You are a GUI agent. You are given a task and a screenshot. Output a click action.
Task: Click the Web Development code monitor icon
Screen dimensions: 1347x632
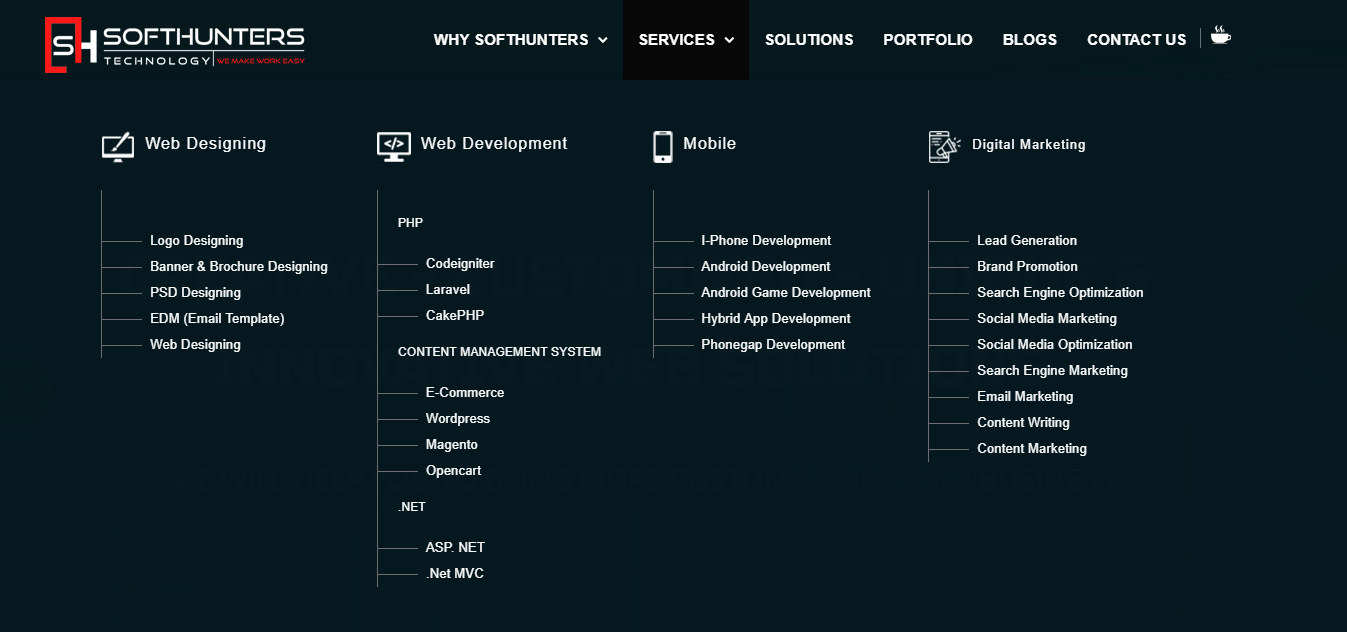[x=394, y=146]
